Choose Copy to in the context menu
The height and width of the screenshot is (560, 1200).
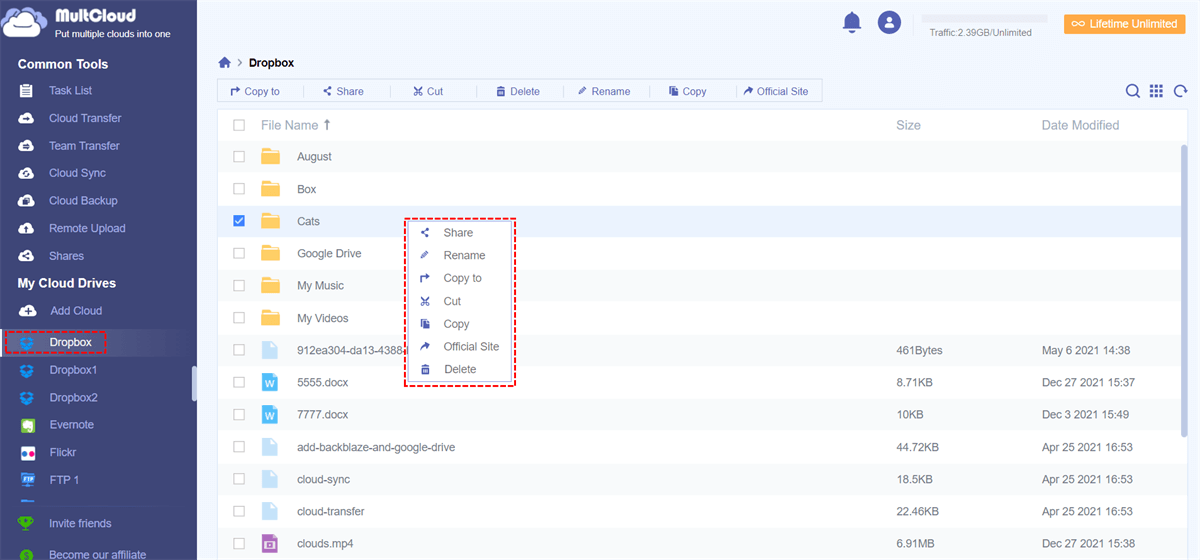tap(462, 278)
